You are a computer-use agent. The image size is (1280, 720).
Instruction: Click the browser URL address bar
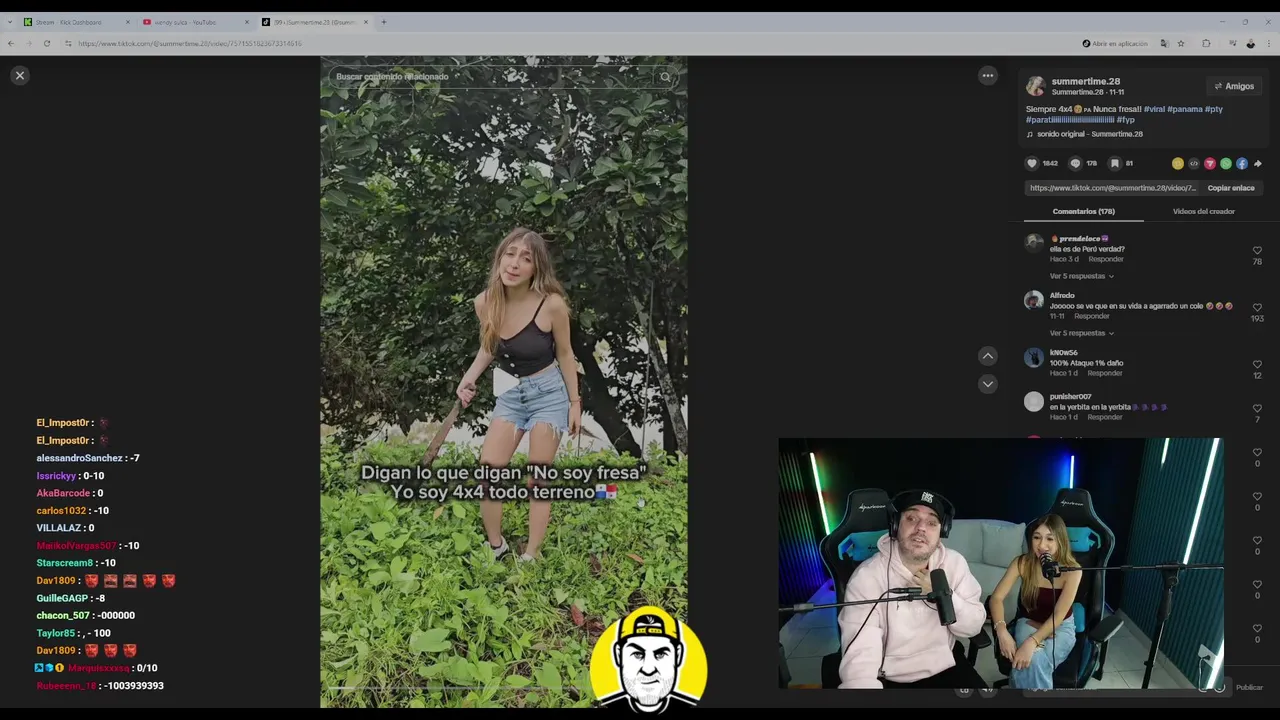[x=570, y=43]
